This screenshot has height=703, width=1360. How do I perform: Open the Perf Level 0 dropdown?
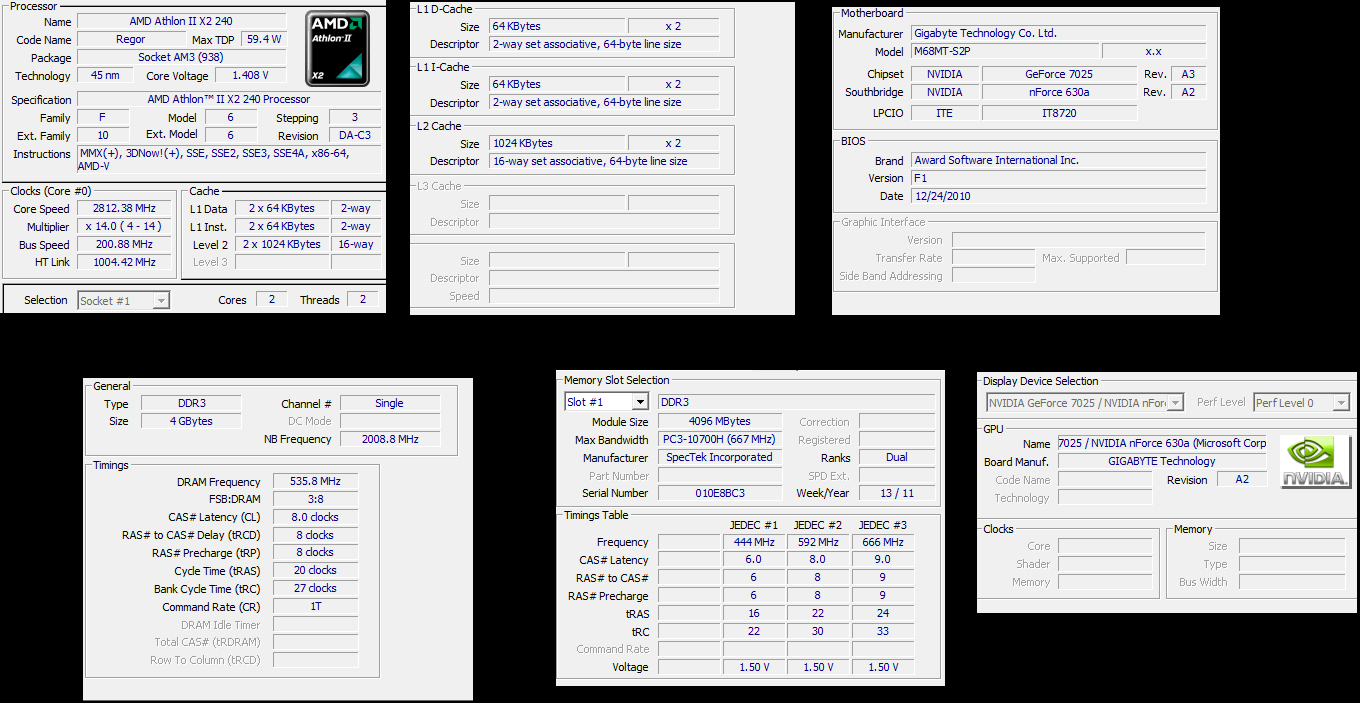[x=1301, y=402]
